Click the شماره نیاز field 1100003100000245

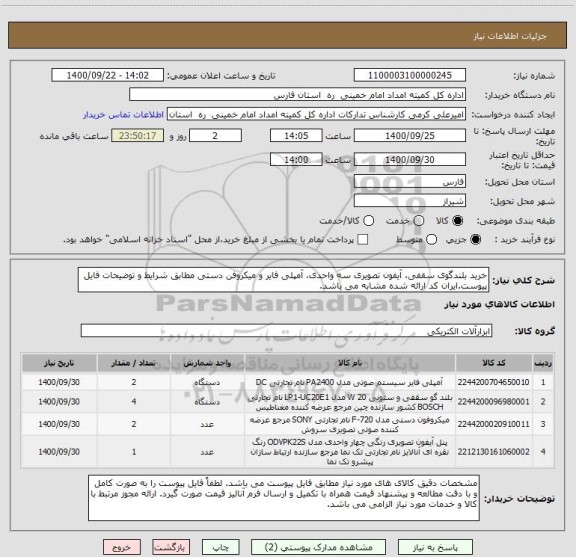410,75
